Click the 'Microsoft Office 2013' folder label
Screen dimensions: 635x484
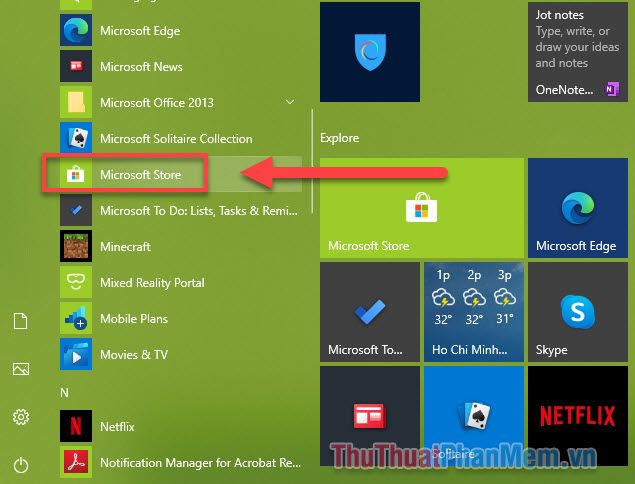pyautogui.click(x=157, y=102)
